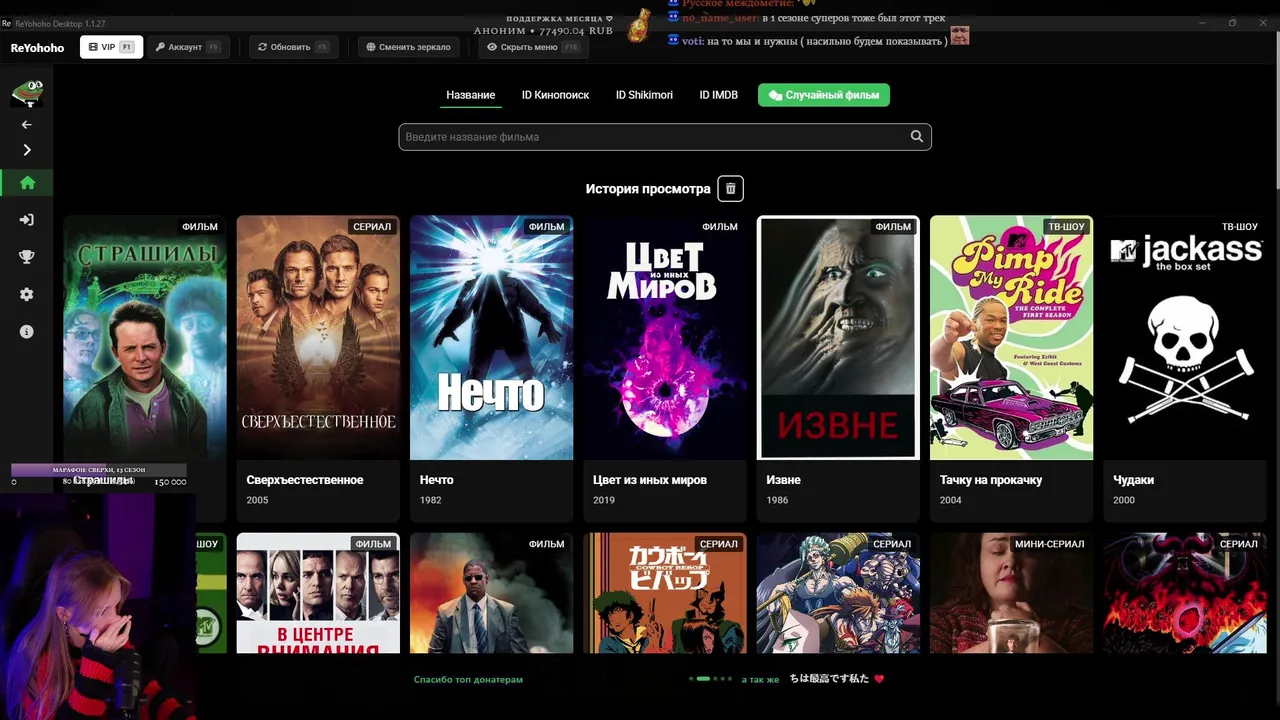Select the Название search tab

471,95
